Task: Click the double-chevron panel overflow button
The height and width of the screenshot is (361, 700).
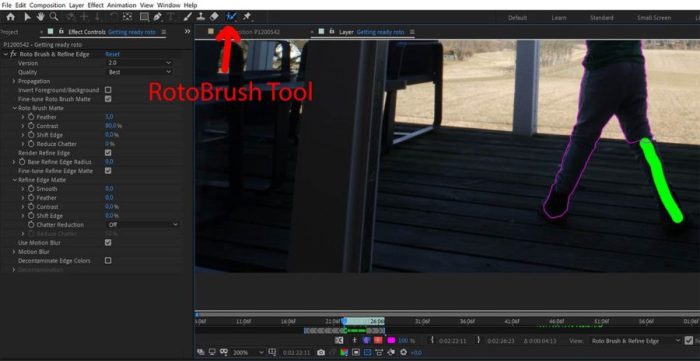Action: tap(188, 32)
